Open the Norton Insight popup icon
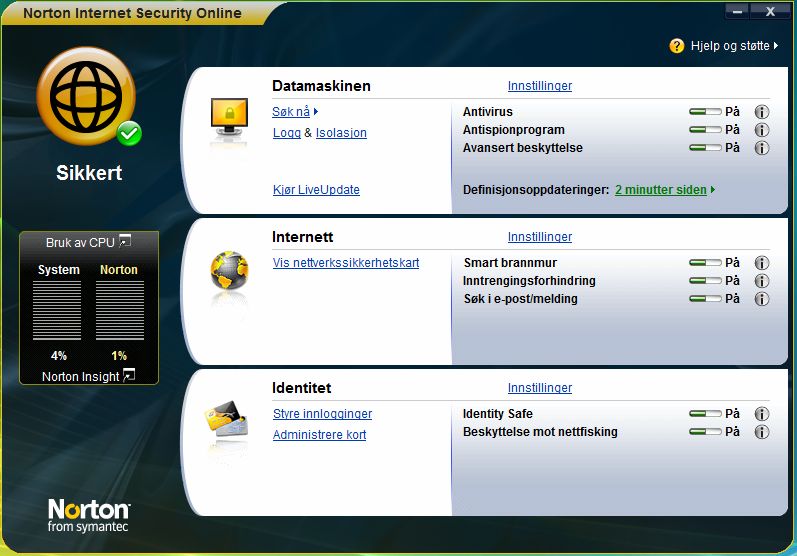 [129, 375]
